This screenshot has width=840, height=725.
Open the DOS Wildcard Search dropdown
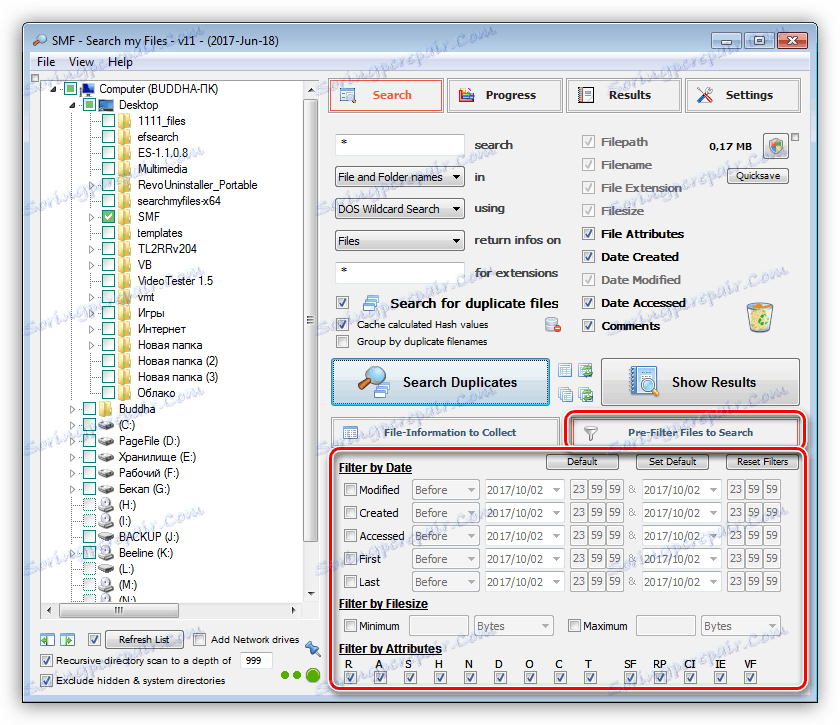coord(400,209)
